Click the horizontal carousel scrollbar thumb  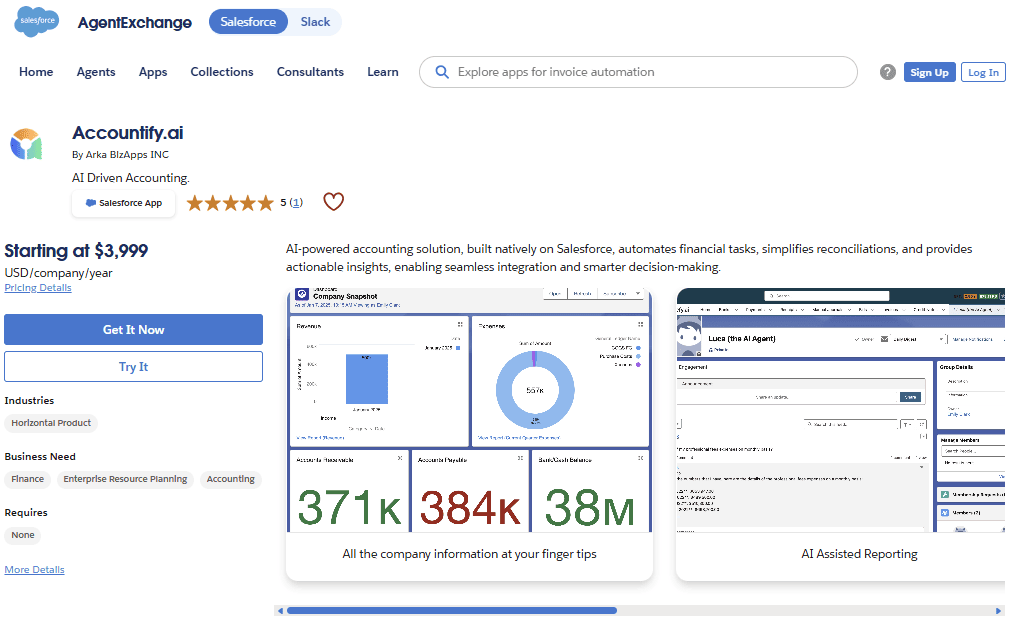click(451, 611)
